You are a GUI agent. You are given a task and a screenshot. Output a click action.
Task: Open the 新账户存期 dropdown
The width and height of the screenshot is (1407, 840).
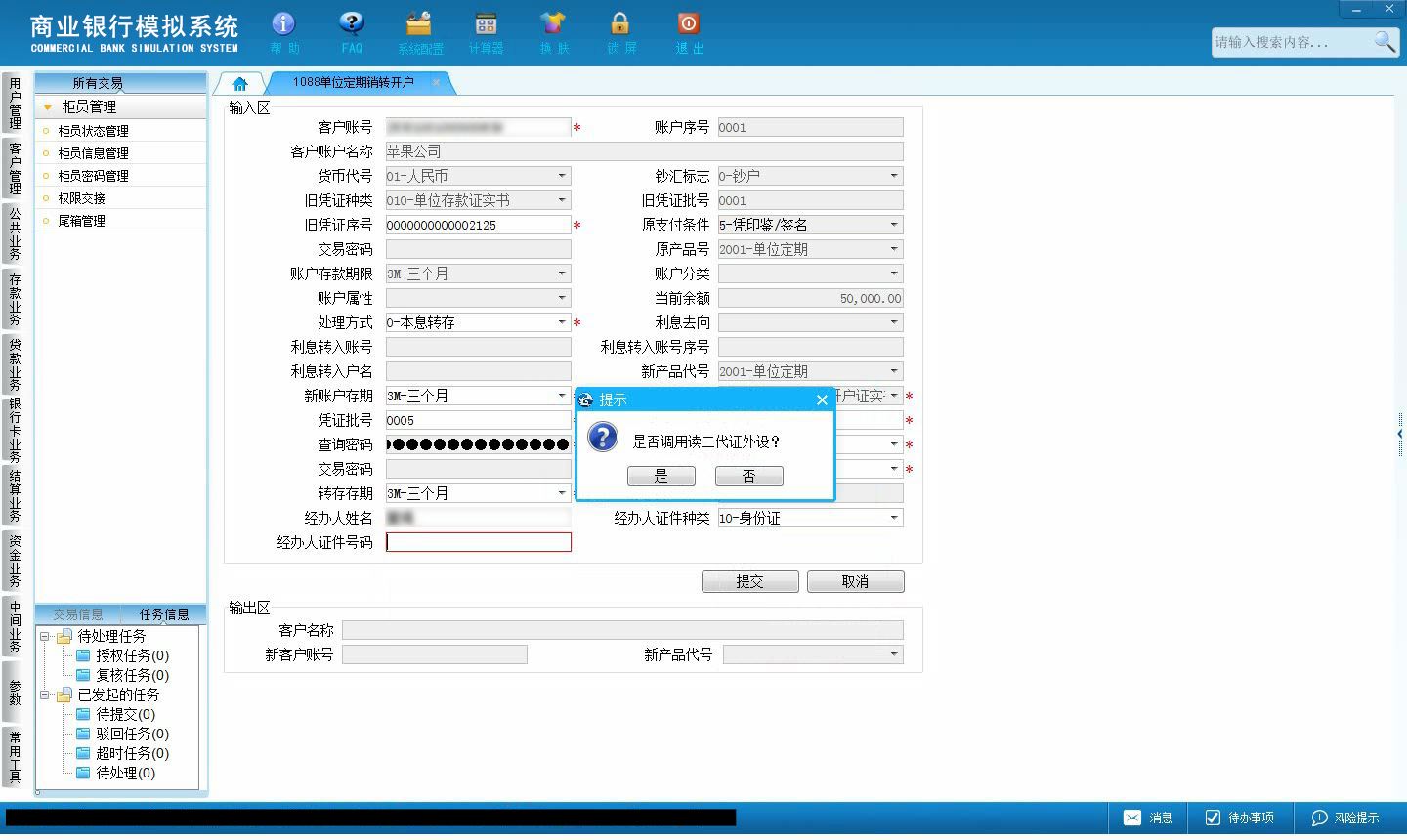(562, 396)
